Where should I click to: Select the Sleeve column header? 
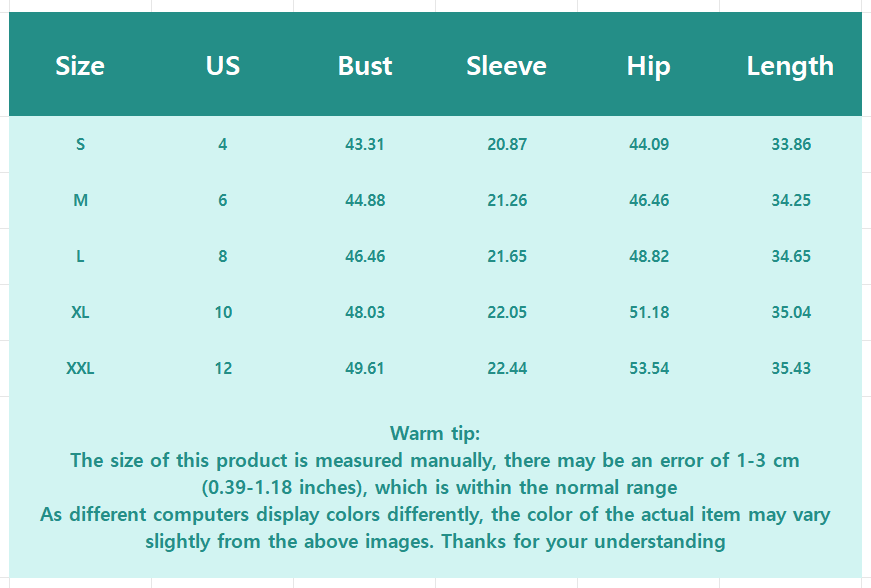506,66
